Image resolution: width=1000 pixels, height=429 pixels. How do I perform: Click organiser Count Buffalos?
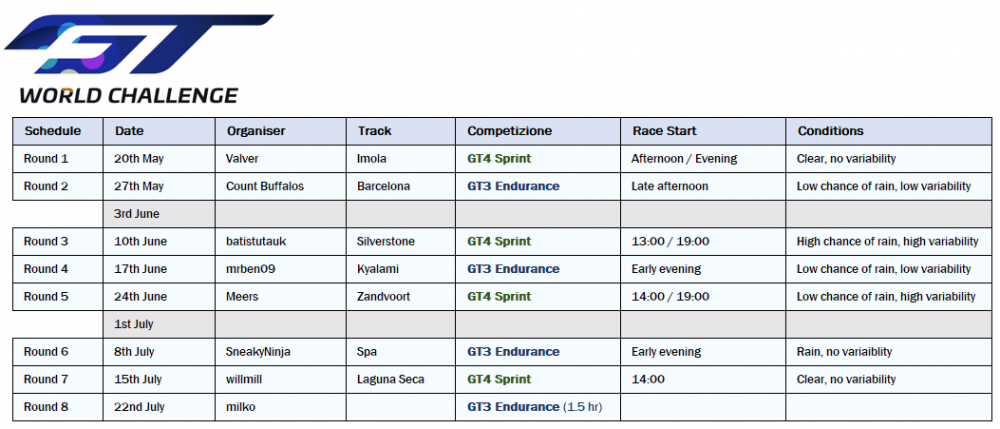[x=265, y=186]
